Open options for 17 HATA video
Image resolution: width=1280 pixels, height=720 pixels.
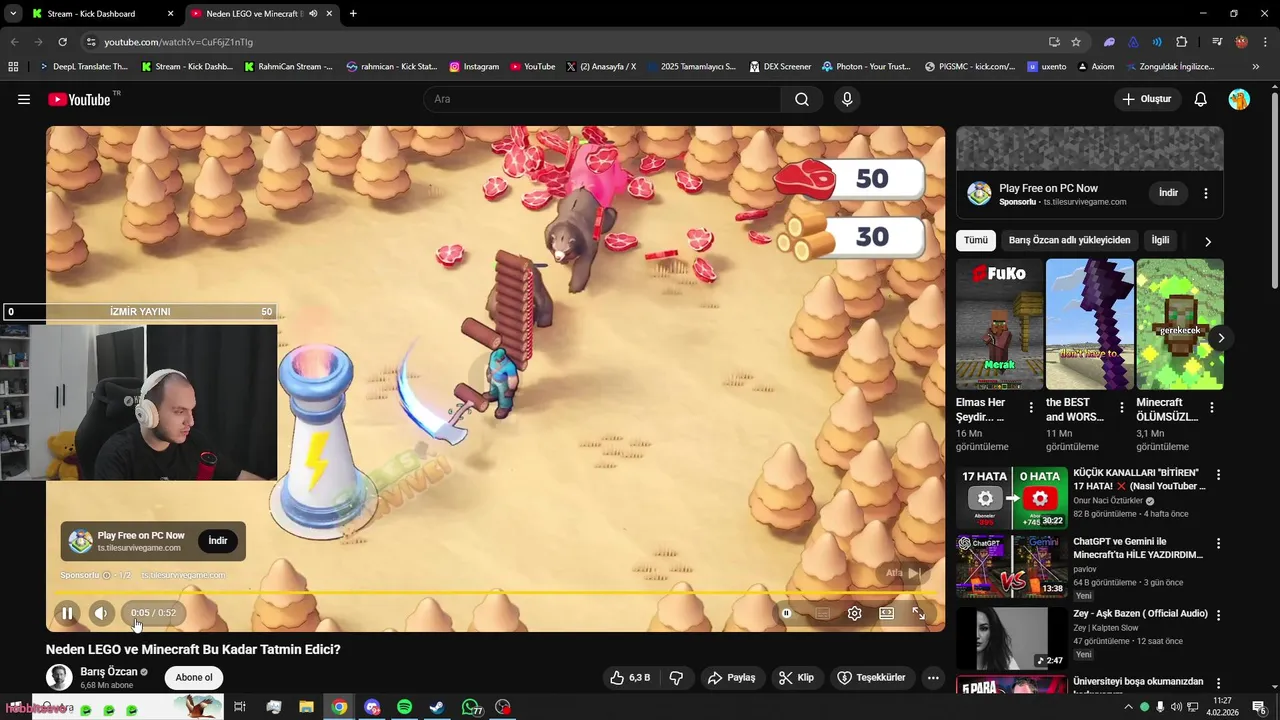pos(1218,474)
